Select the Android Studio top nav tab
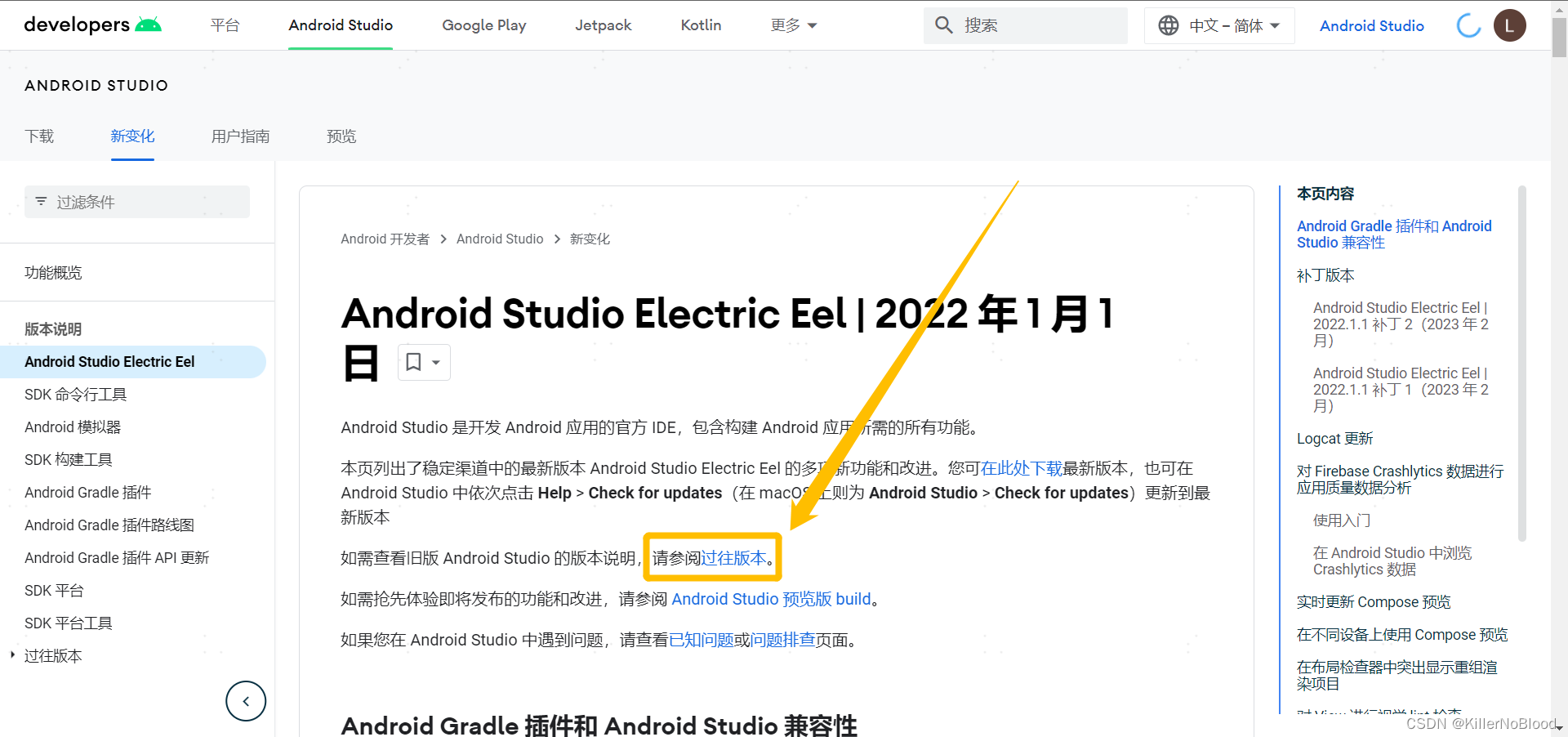Viewport: 1568px width, 737px height. point(341,25)
